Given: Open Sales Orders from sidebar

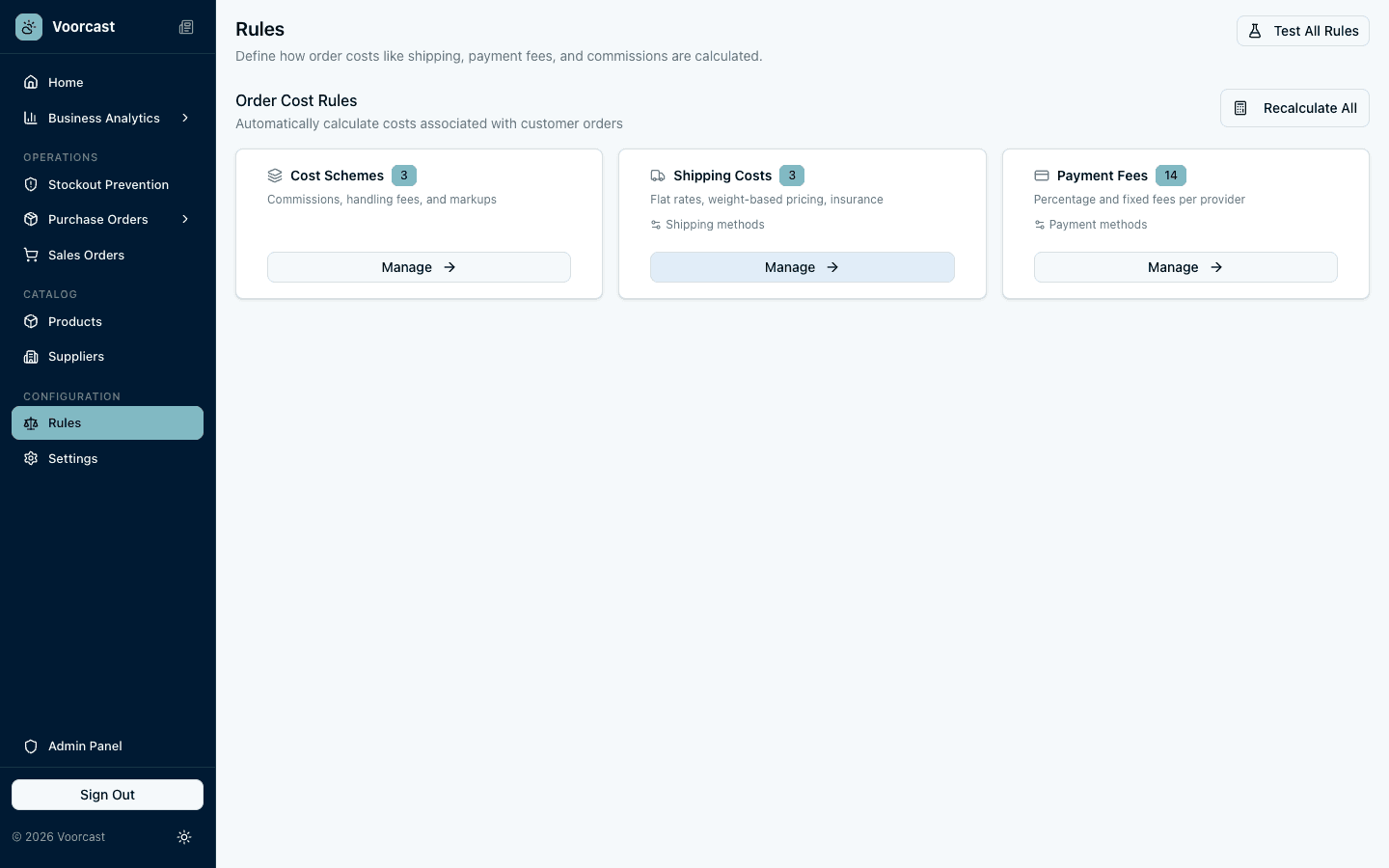Looking at the screenshot, I should point(86,255).
